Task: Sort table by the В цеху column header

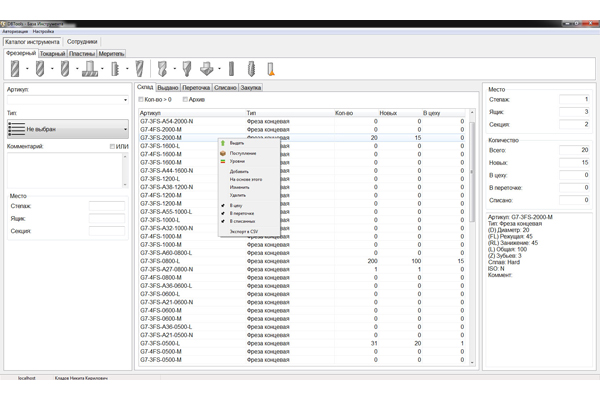Action: (x=443, y=113)
